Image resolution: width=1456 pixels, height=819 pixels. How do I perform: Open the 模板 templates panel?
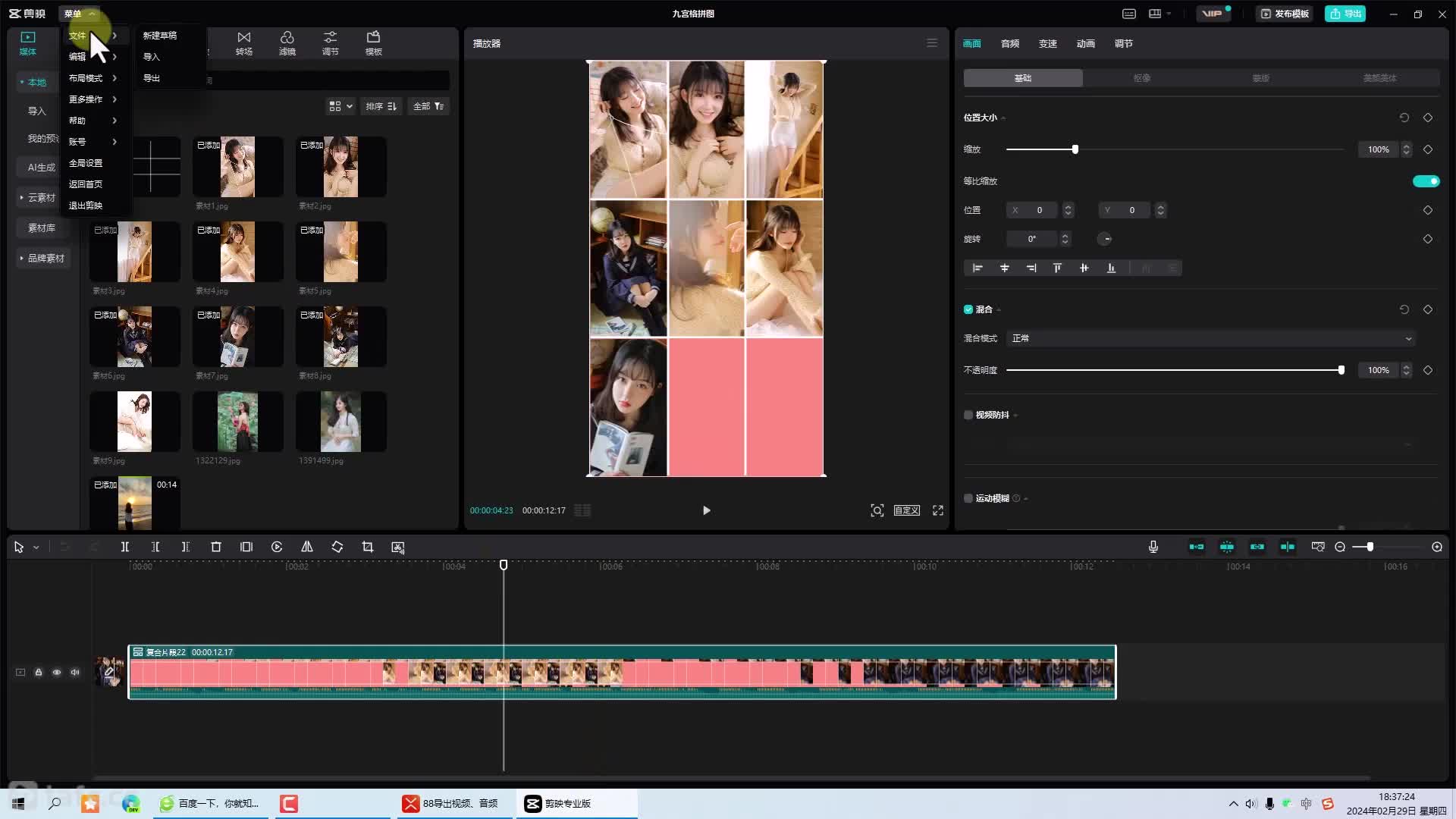pyautogui.click(x=373, y=43)
